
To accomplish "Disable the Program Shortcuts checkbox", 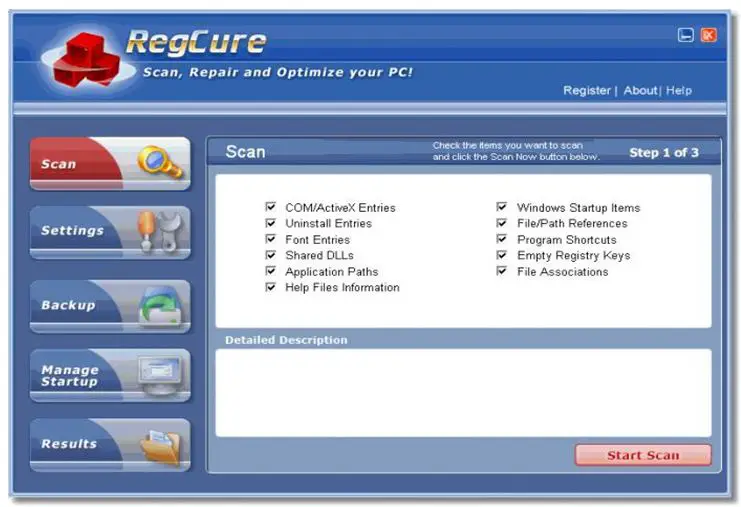I will pyautogui.click(x=502, y=239).
